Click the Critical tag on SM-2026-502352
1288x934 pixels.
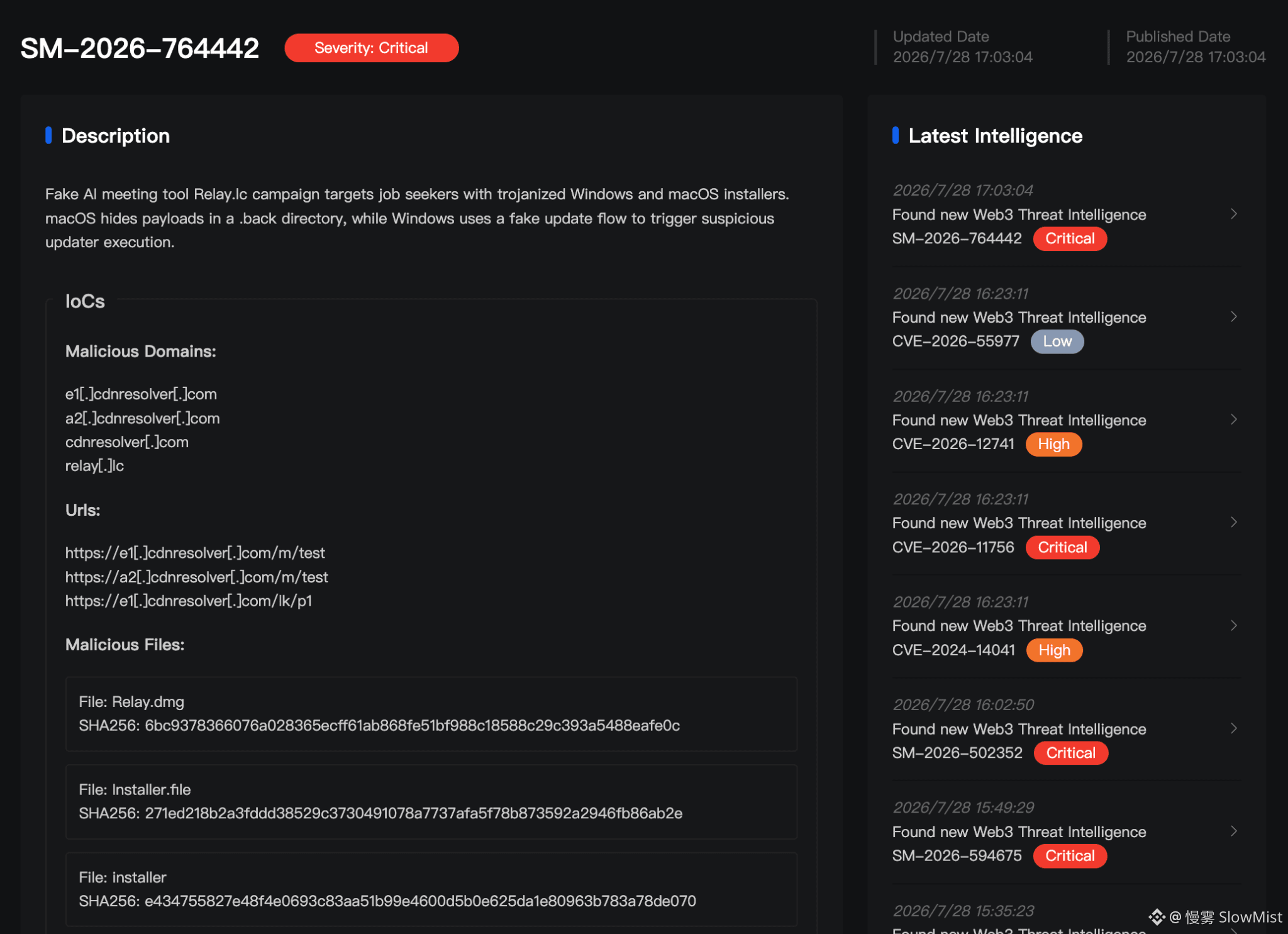click(x=1071, y=753)
